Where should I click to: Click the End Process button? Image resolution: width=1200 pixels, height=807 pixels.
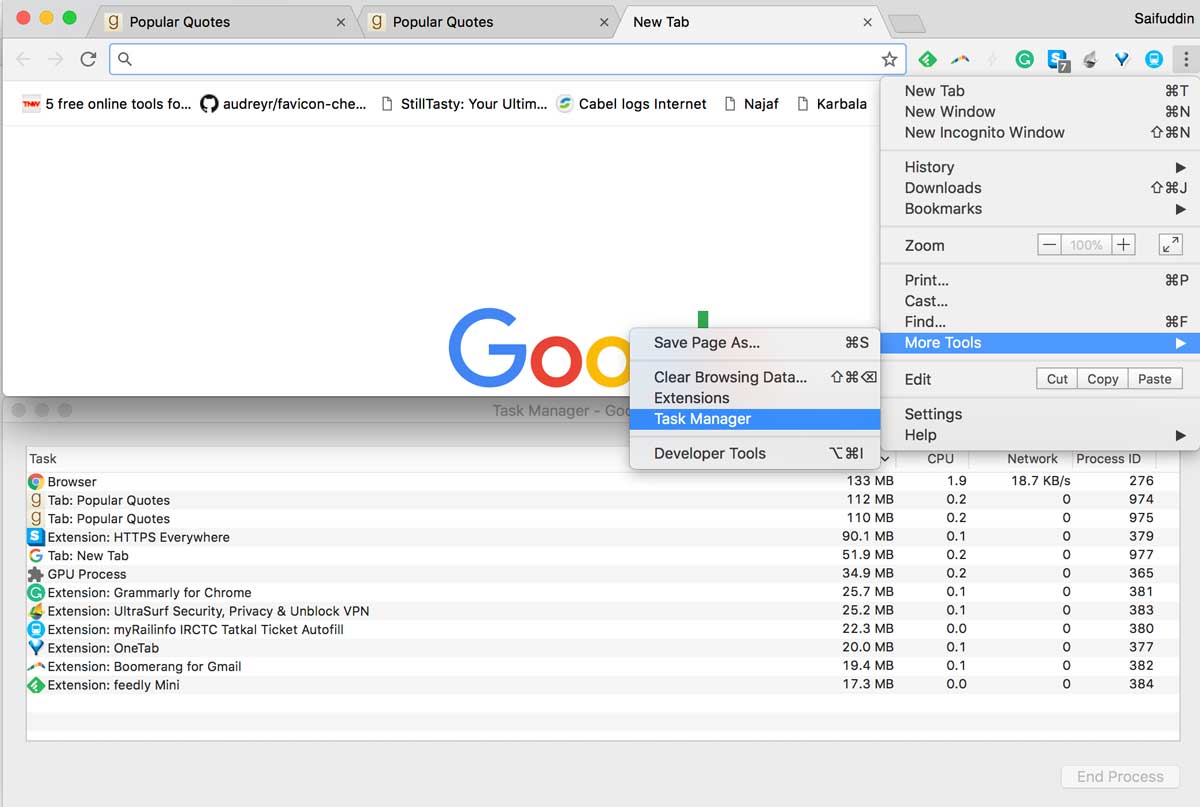[1120, 777]
